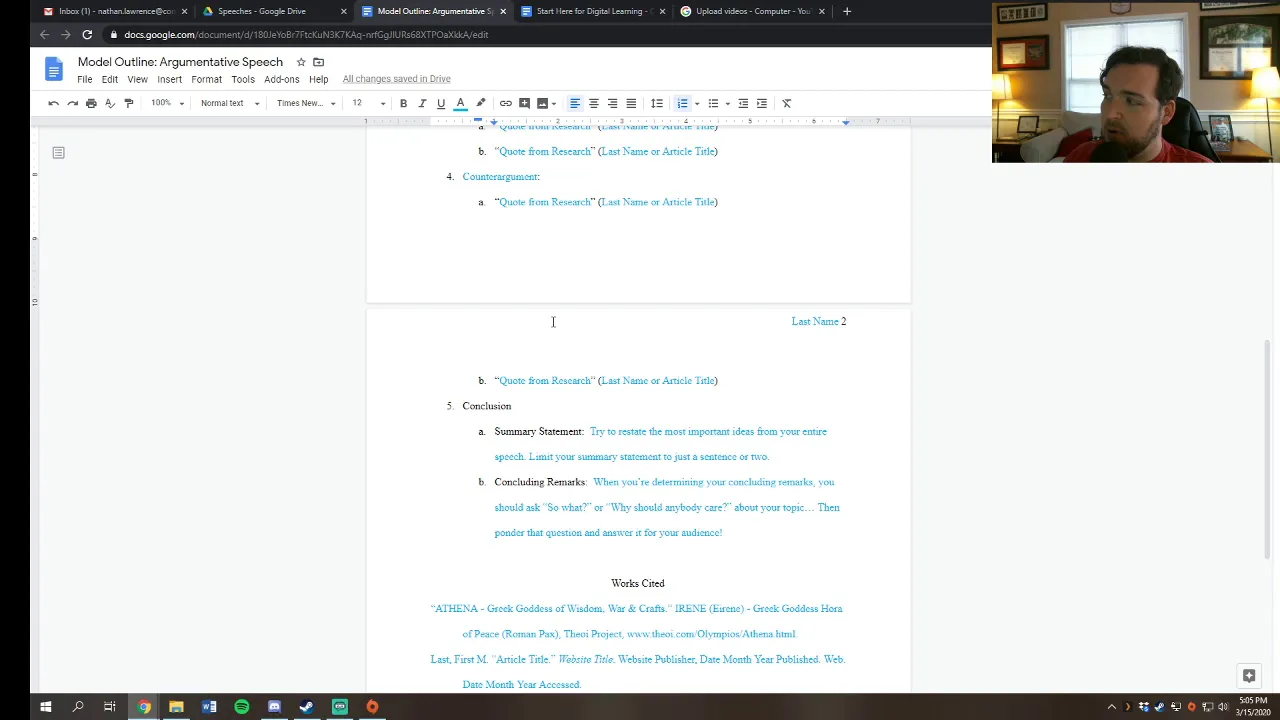Click the document title Model Outline
Viewport: 1280px width, 720px height.
pos(180,62)
